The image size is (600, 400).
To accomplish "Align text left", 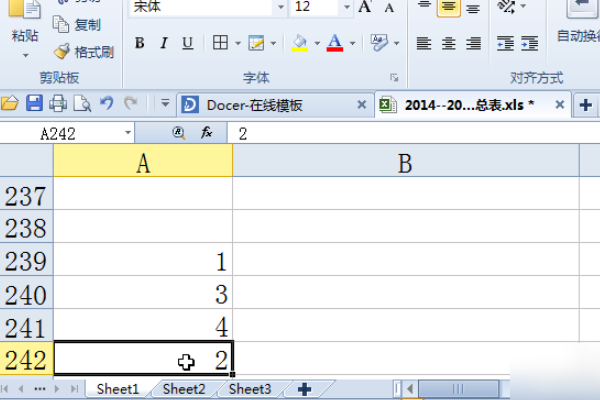I will pos(424,43).
